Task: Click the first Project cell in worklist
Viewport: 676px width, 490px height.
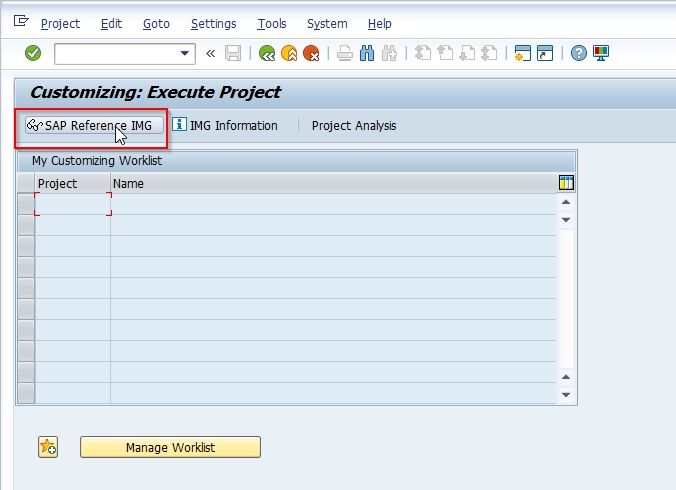Action: point(73,204)
